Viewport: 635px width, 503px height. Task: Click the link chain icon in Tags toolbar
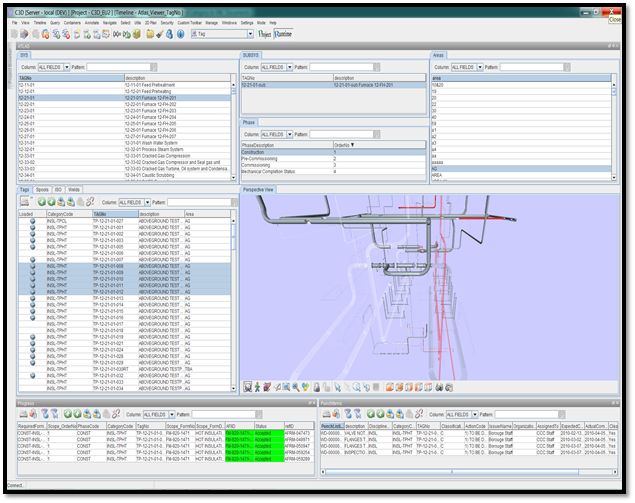point(91,201)
